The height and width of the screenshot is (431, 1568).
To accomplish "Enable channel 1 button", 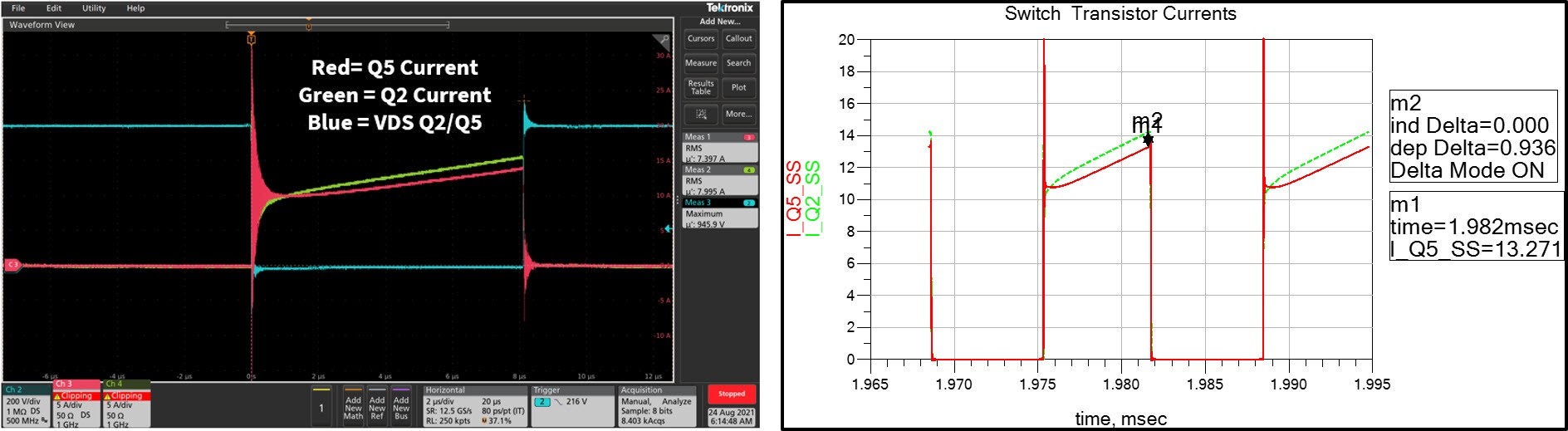I will 321,406.
